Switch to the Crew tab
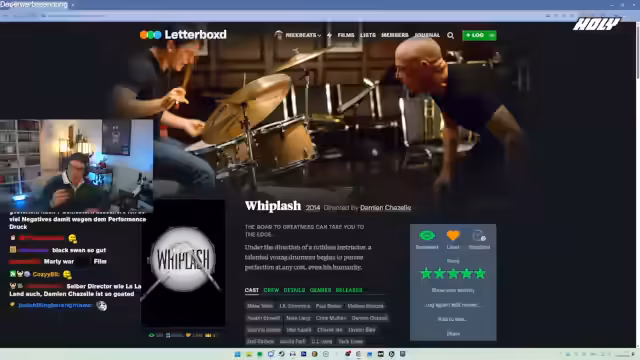640x360 pixels. click(x=271, y=290)
